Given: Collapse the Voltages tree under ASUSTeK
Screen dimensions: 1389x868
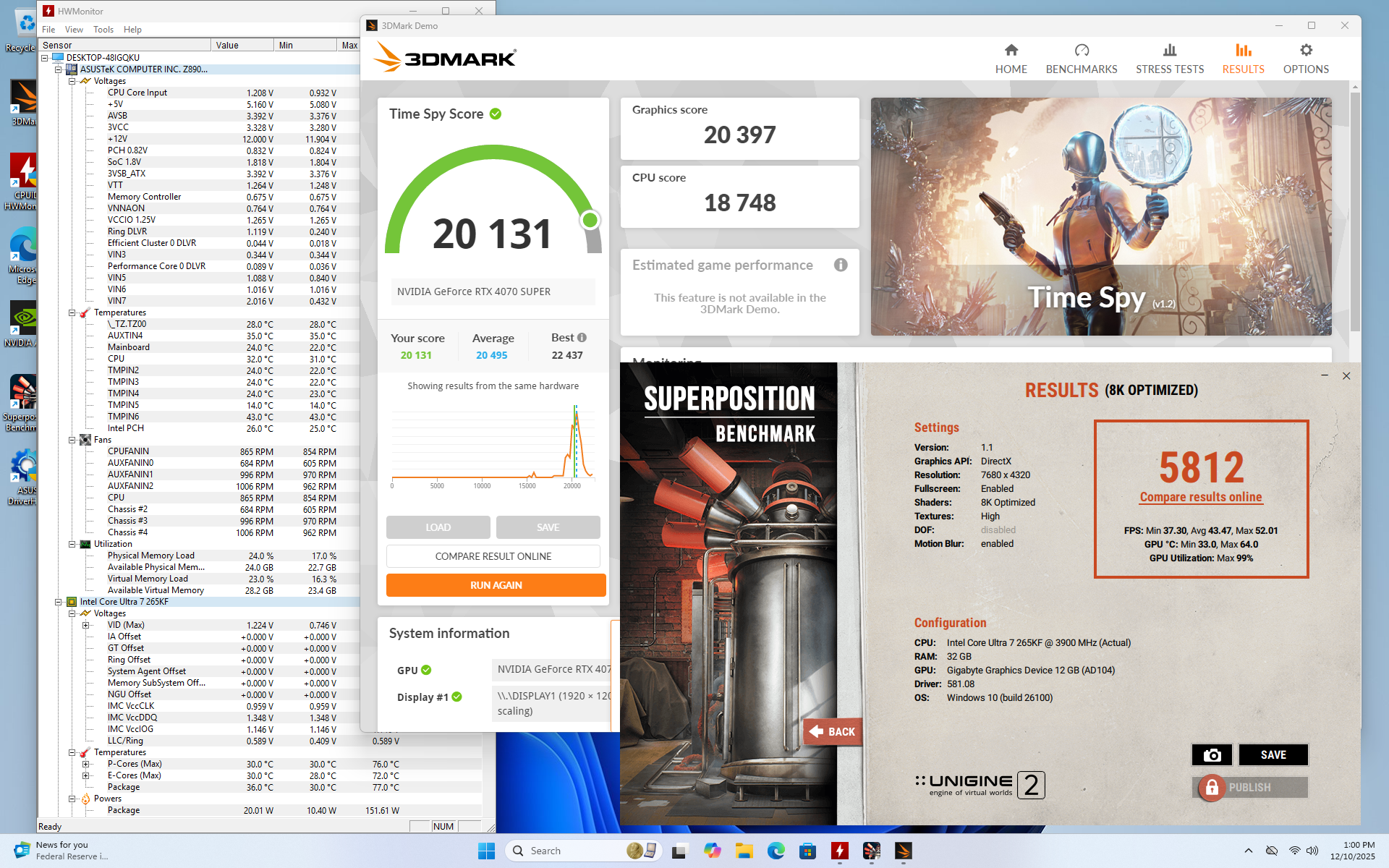Looking at the screenshot, I should 72,81.
